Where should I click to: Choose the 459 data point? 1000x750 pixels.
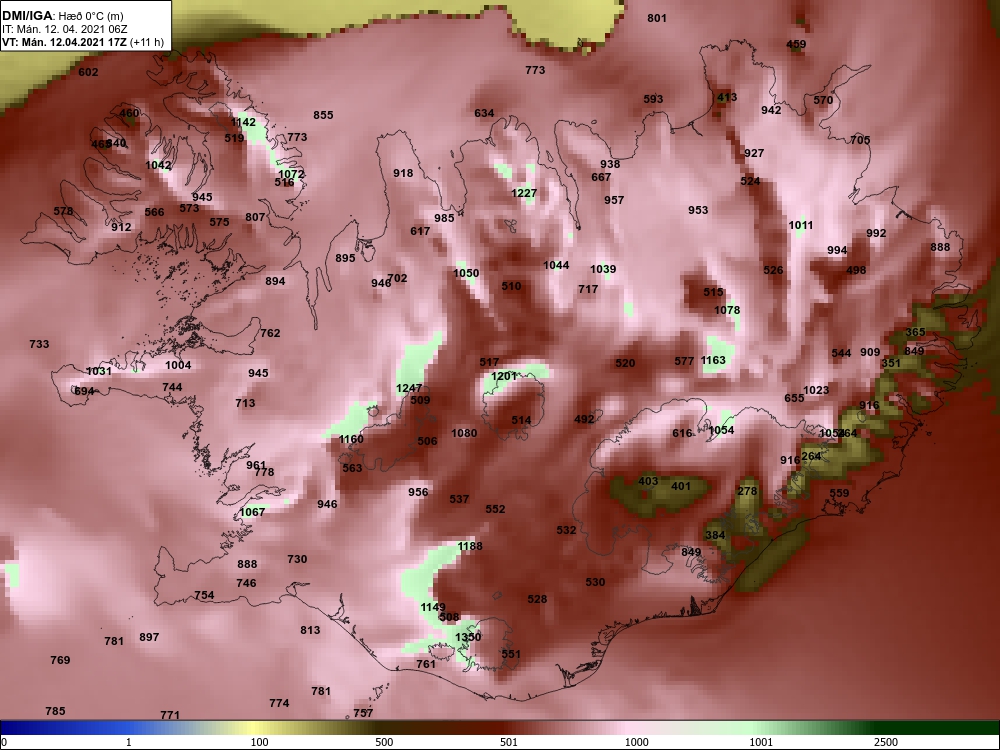(796, 45)
